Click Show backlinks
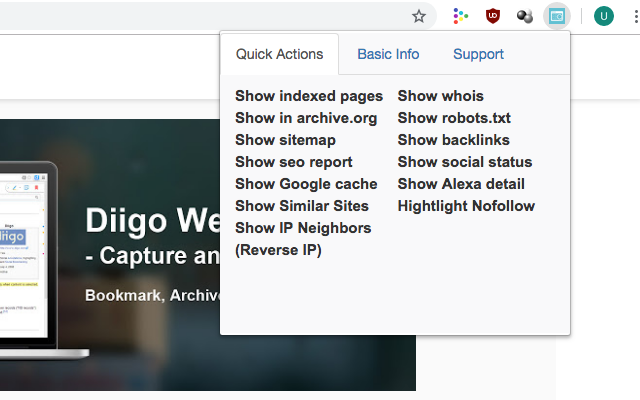Viewport: 640px width, 400px height. [x=453, y=140]
